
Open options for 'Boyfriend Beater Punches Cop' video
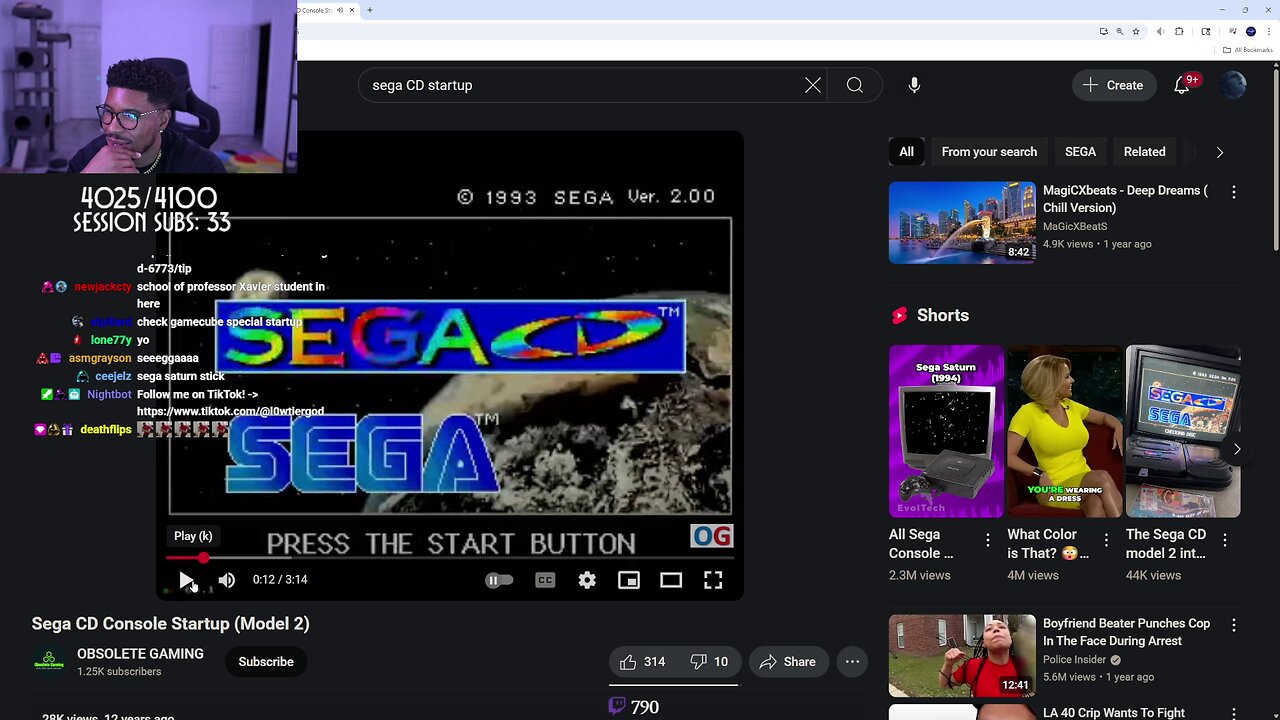[x=1233, y=625]
